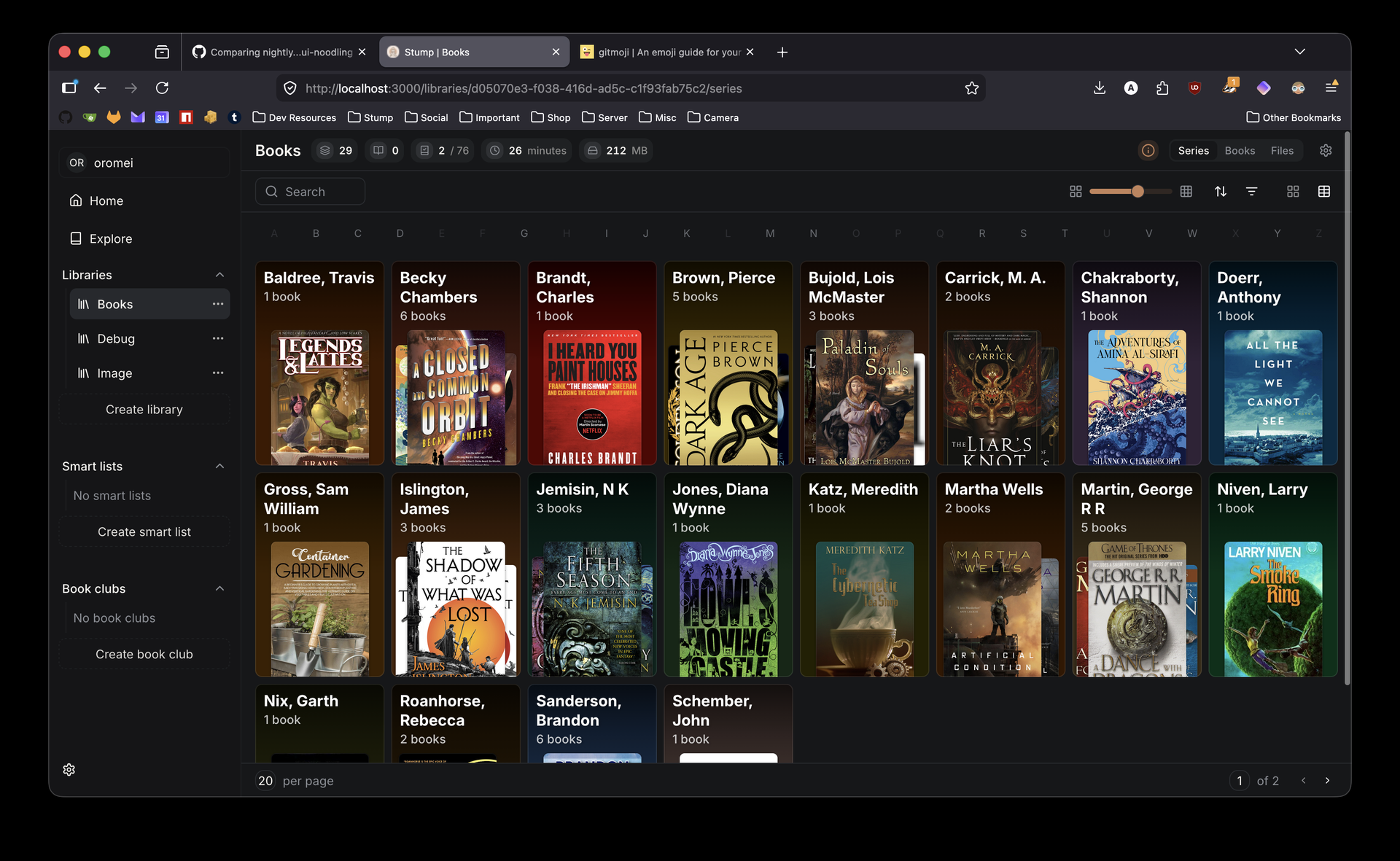Collapse the Book clubs section
This screenshot has width=1400, height=861.
[219, 589]
